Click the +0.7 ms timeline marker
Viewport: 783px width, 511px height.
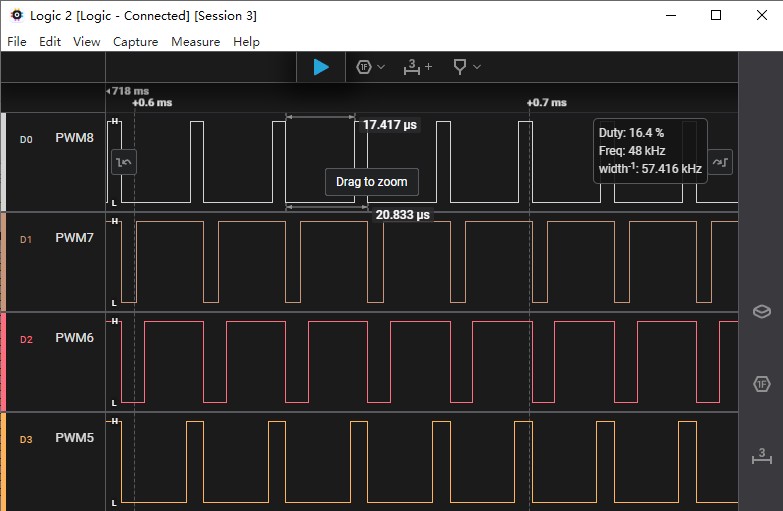[546, 102]
